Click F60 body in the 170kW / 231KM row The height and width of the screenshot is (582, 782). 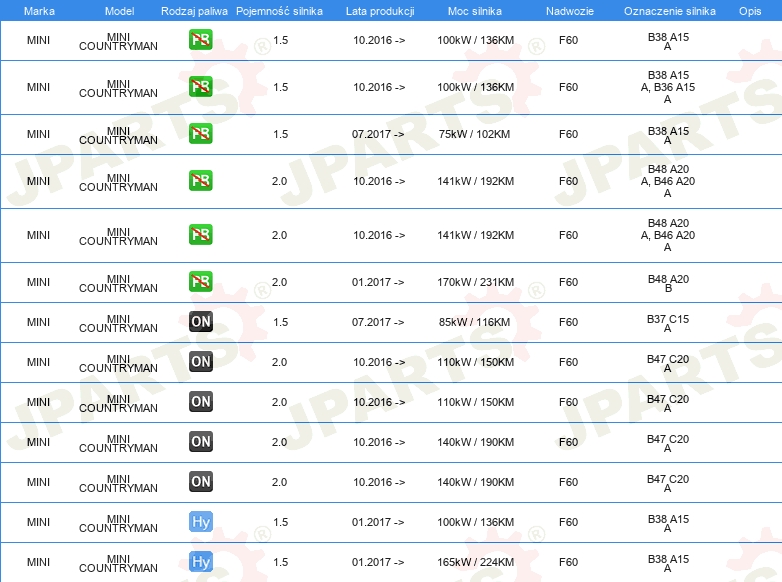(569, 282)
